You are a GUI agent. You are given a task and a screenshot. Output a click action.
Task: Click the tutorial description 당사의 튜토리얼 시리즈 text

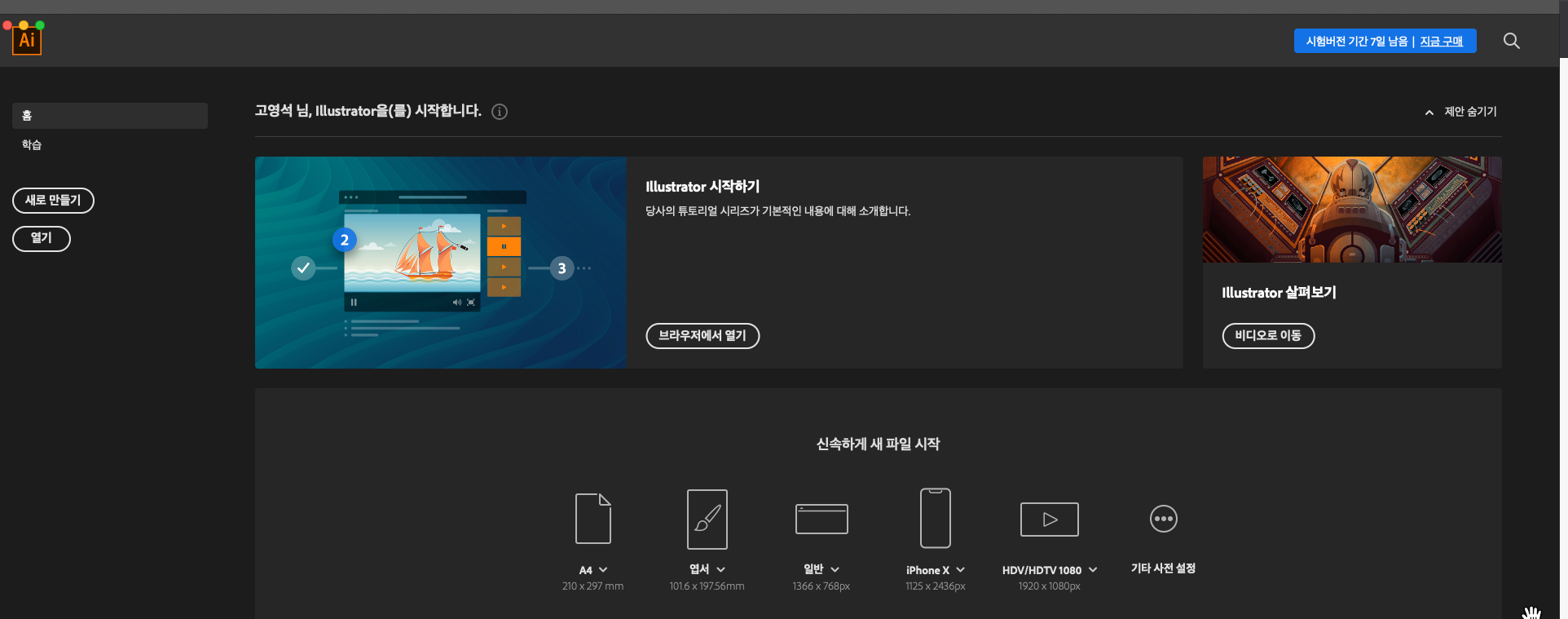(x=777, y=211)
